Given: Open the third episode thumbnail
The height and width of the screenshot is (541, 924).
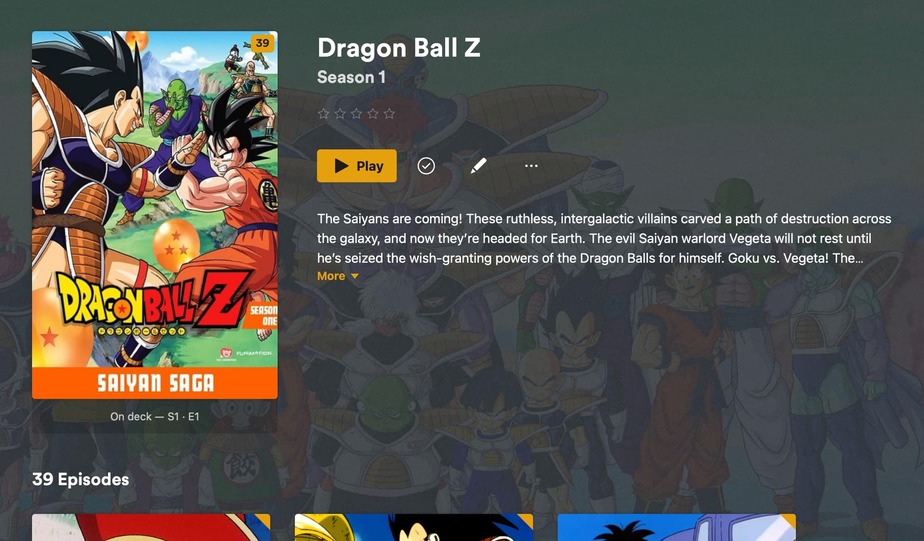Looking at the screenshot, I should pos(676,527).
